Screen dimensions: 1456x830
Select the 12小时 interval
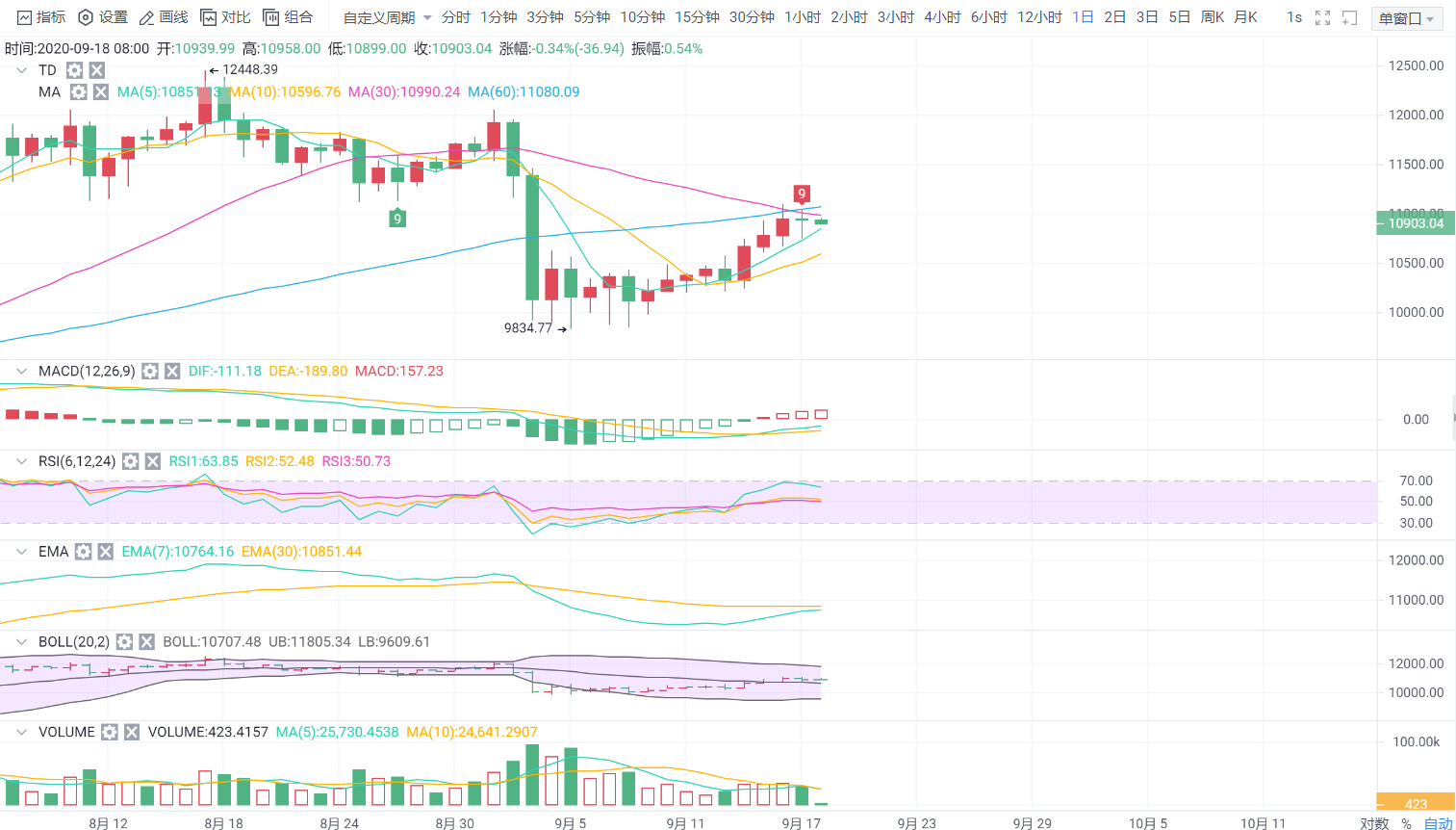click(1039, 17)
